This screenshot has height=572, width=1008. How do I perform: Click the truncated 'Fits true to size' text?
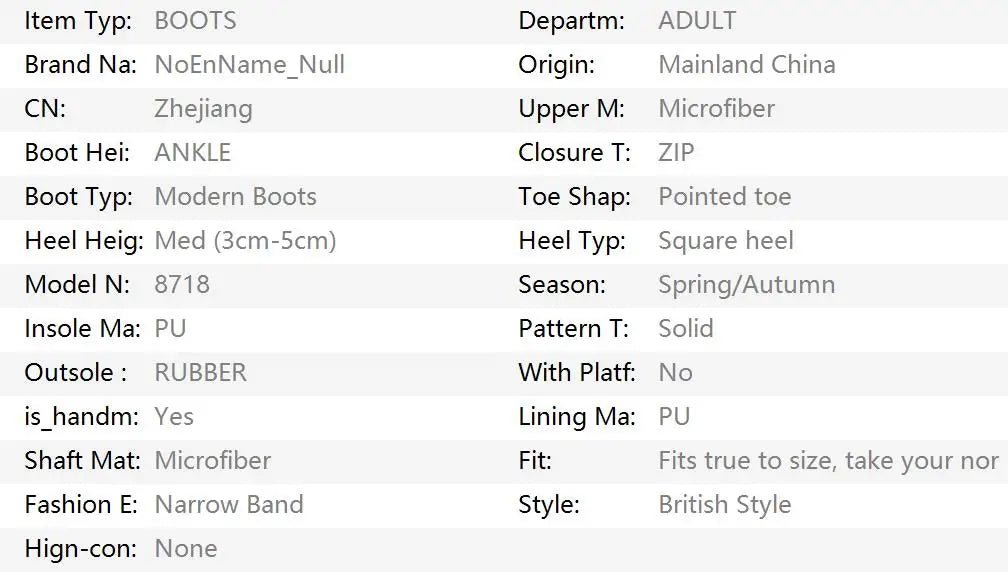click(x=827, y=461)
